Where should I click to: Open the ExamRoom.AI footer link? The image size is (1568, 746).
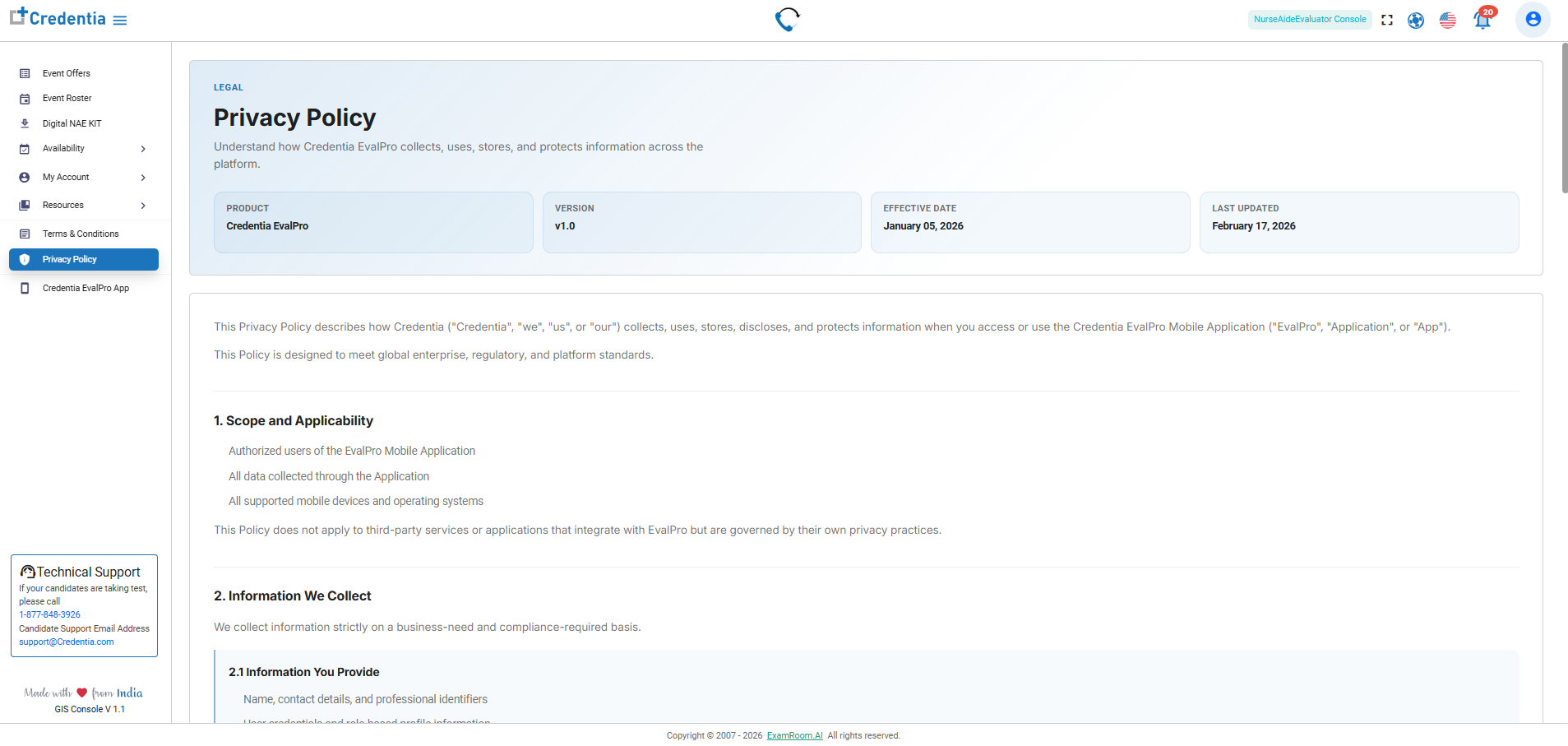point(794,736)
